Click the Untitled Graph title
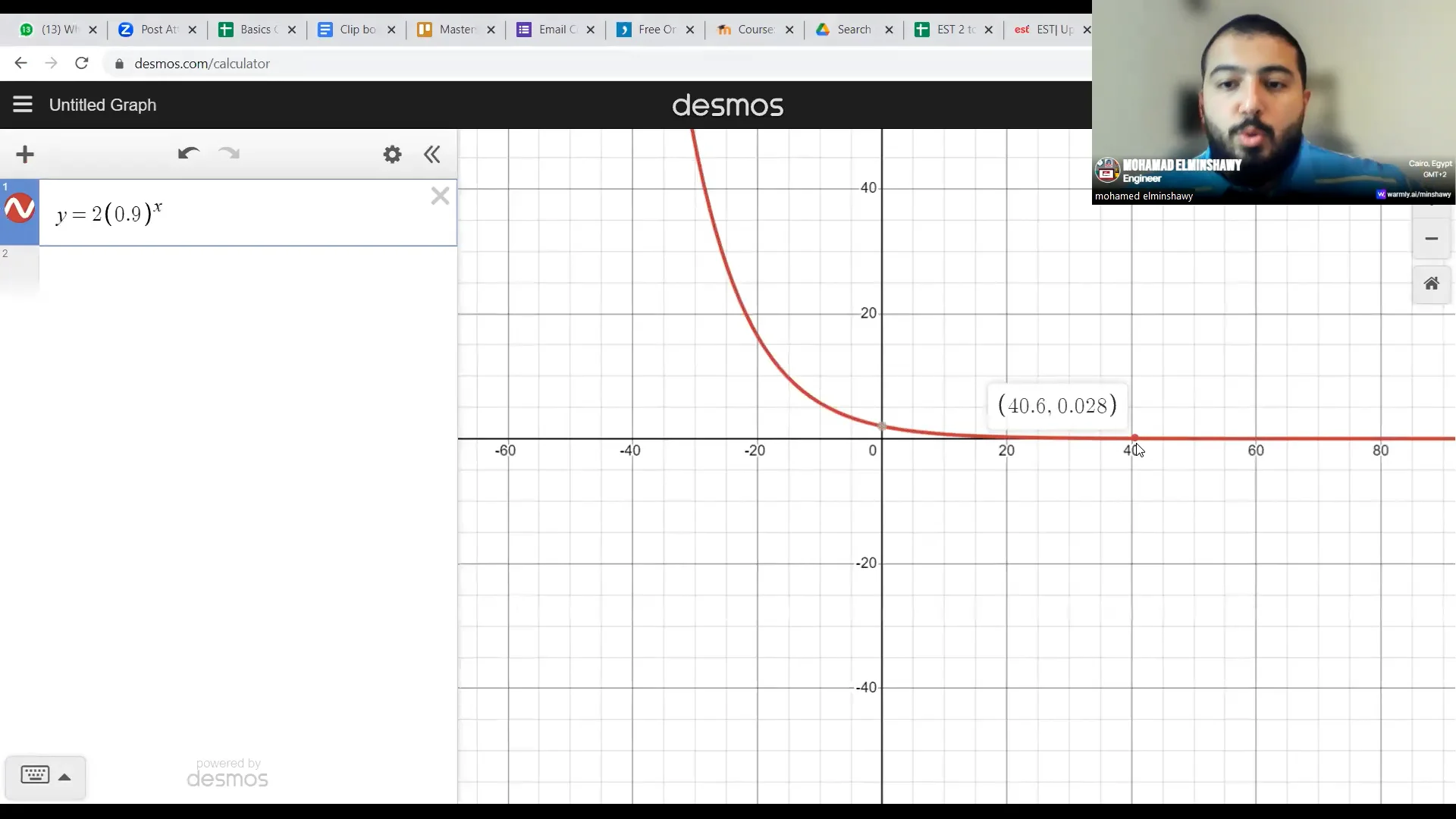Viewport: 1456px width, 819px height. [103, 105]
